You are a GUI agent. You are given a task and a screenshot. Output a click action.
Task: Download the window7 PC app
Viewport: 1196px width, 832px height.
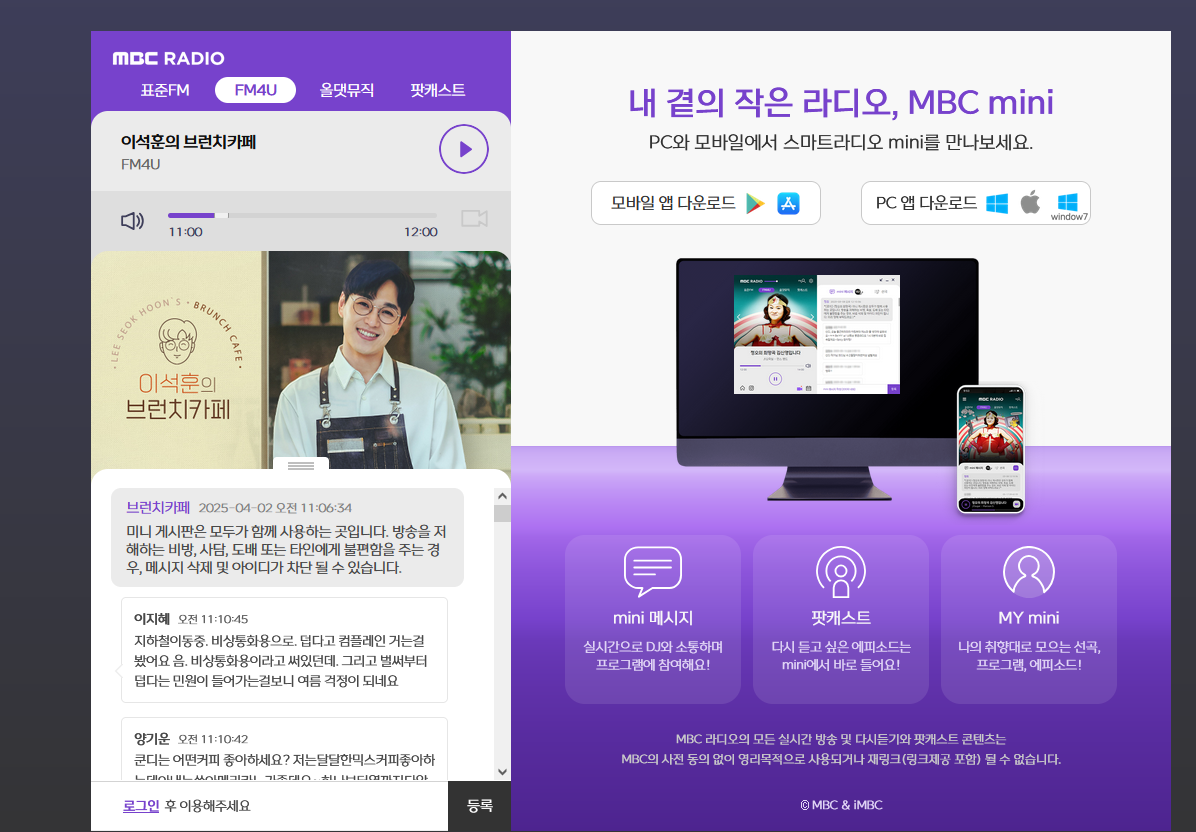pyautogui.click(x=1069, y=206)
